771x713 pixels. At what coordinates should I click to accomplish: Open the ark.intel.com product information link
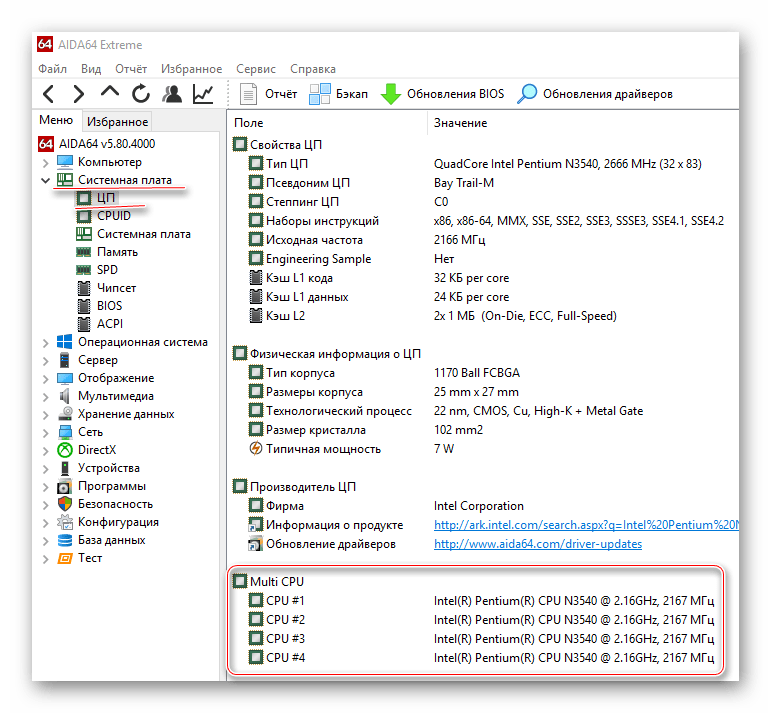pos(586,525)
